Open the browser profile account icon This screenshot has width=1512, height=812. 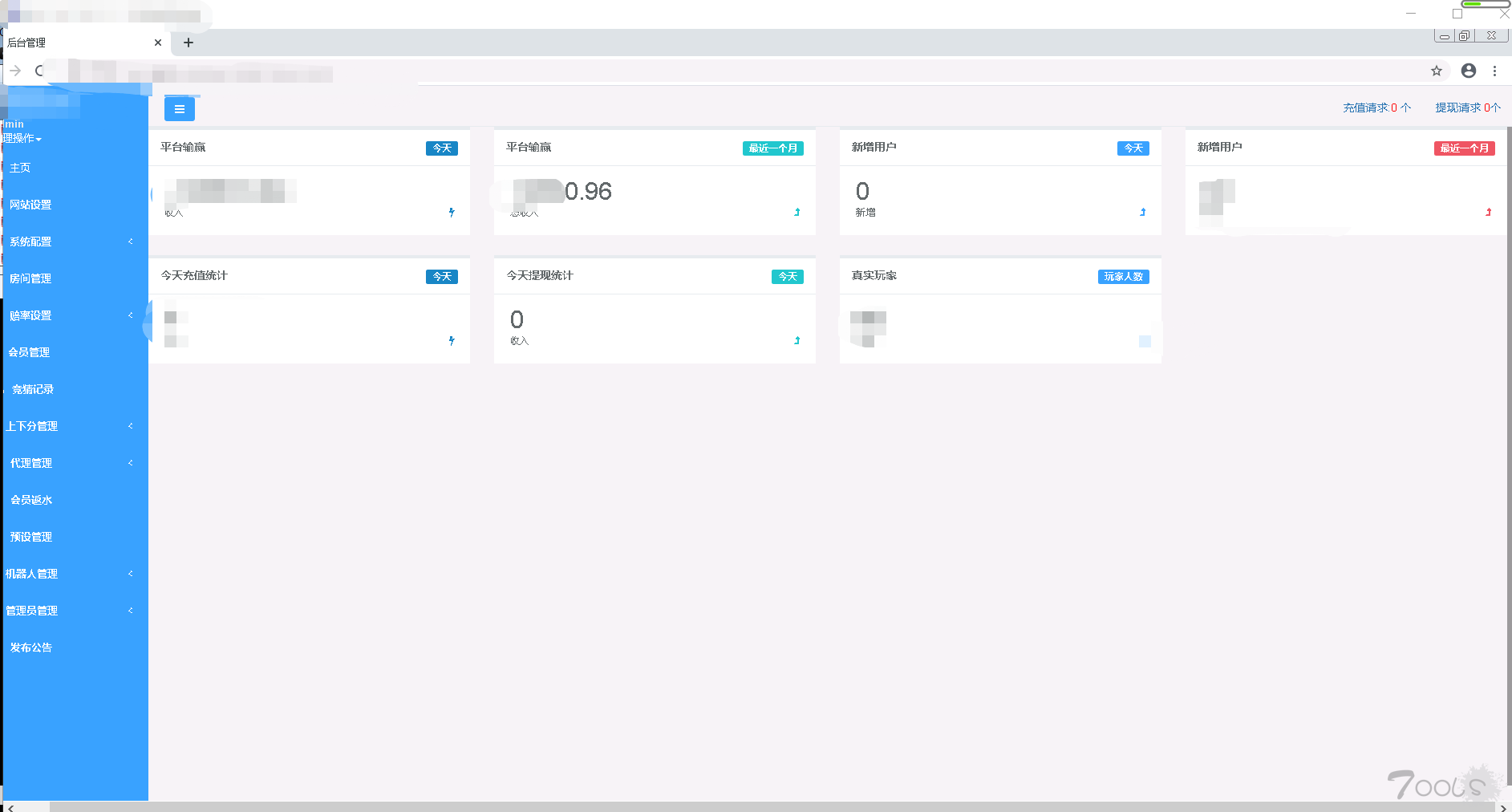click(1468, 71)
